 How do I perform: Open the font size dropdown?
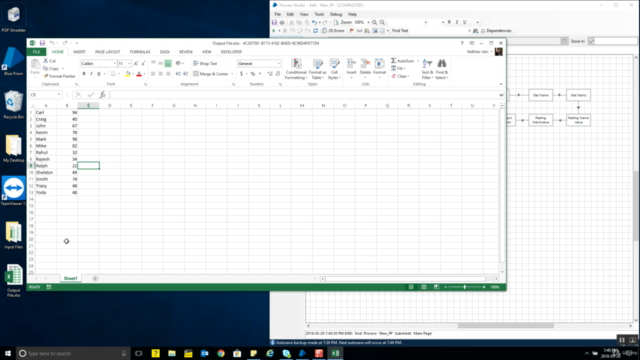pyautogui.click(x=129, y=64)
